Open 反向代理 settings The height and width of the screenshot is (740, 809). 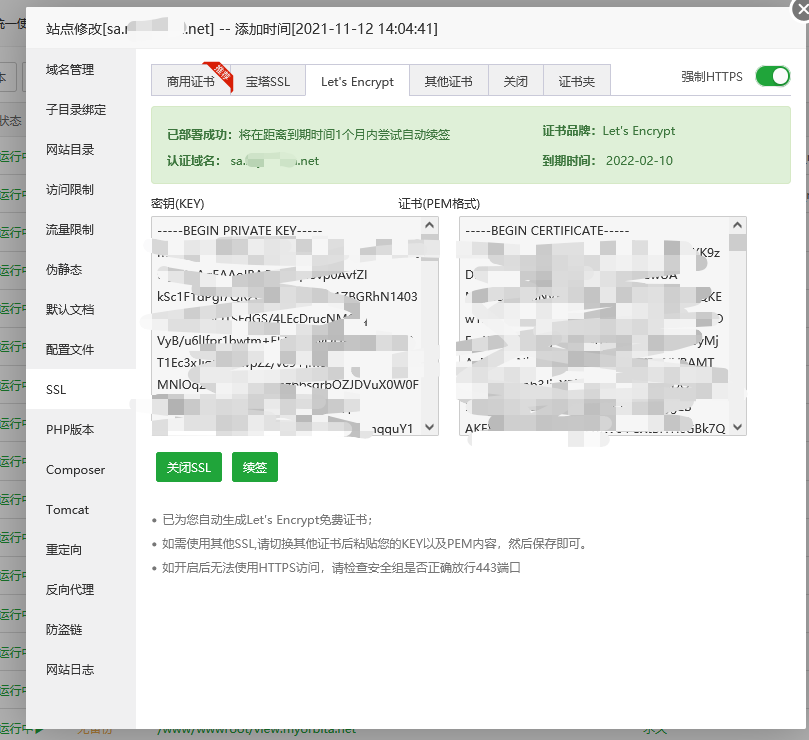pos(70,590)
